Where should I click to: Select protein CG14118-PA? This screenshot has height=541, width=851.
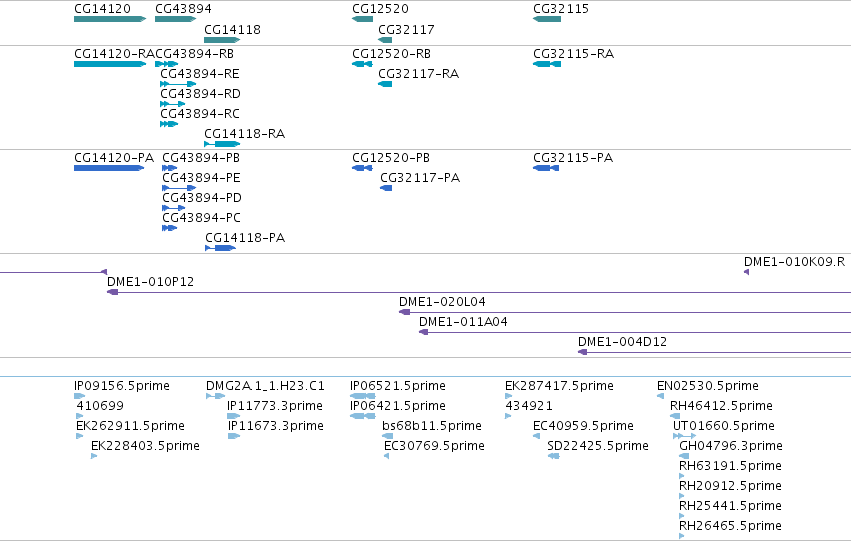pyautogui.click(x=220, y=249)
